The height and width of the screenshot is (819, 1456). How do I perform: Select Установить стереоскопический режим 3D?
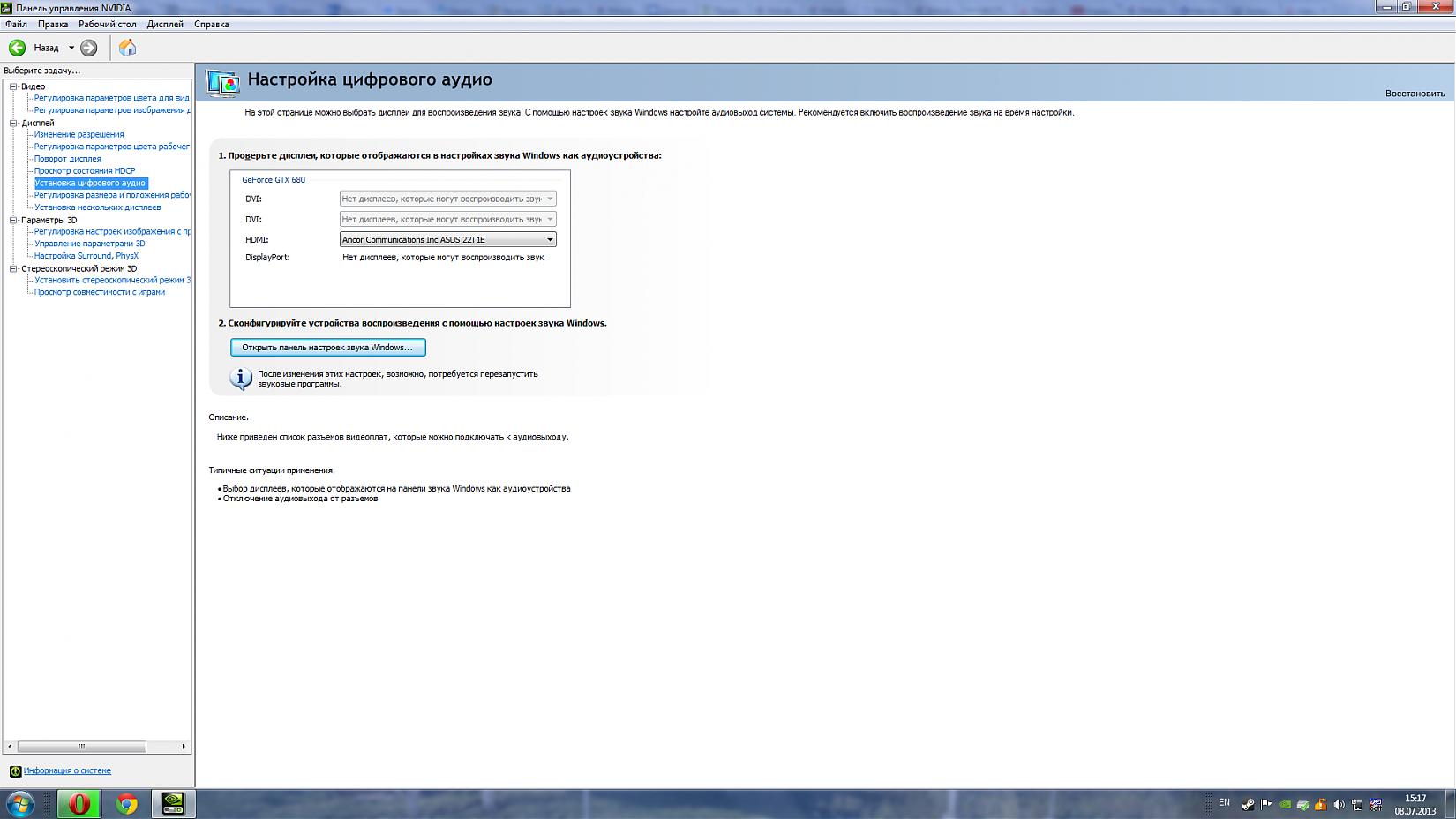(111, 280)
